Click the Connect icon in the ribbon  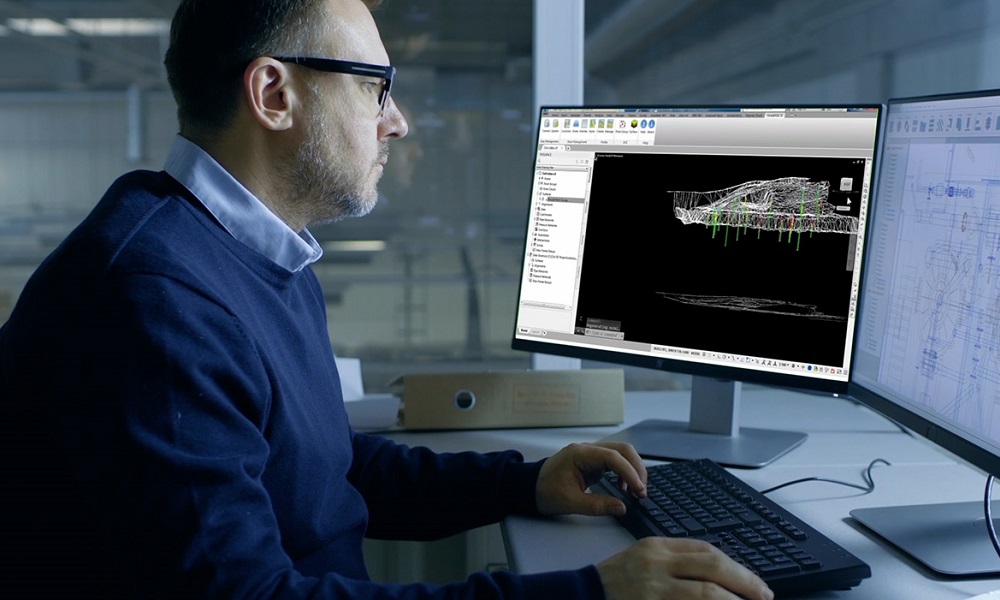(x=546, y=123)
